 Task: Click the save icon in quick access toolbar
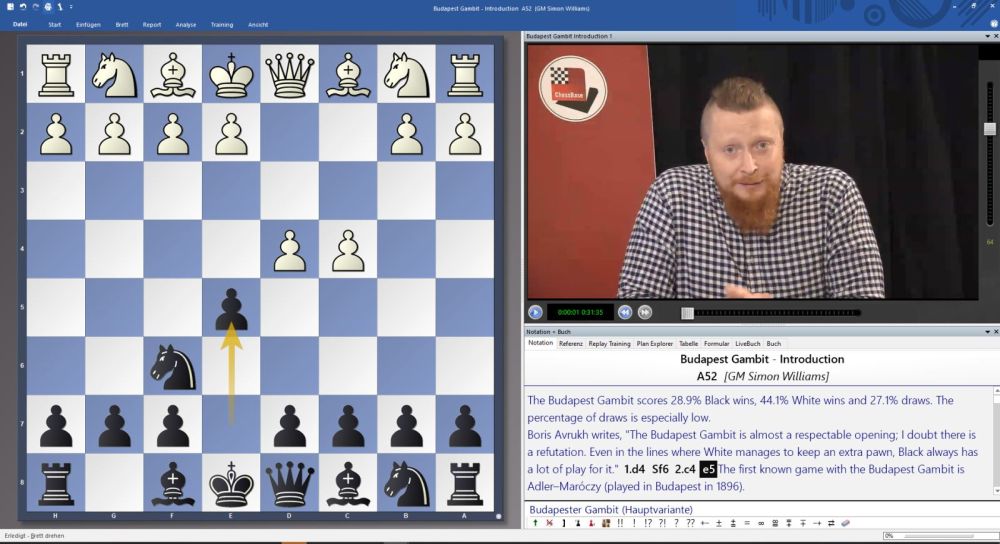10,6
